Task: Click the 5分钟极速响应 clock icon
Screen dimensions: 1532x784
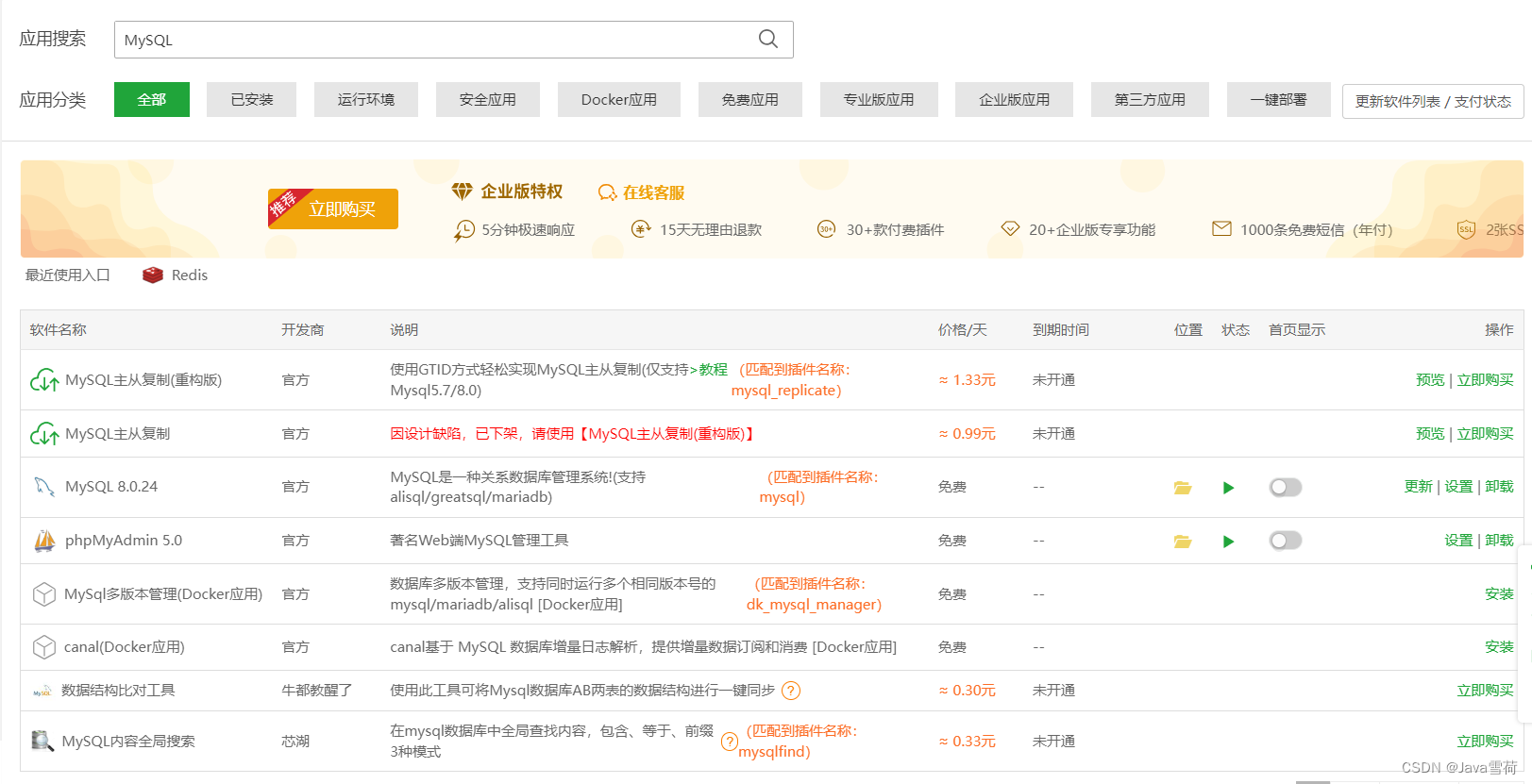Action: pos(464,230)
